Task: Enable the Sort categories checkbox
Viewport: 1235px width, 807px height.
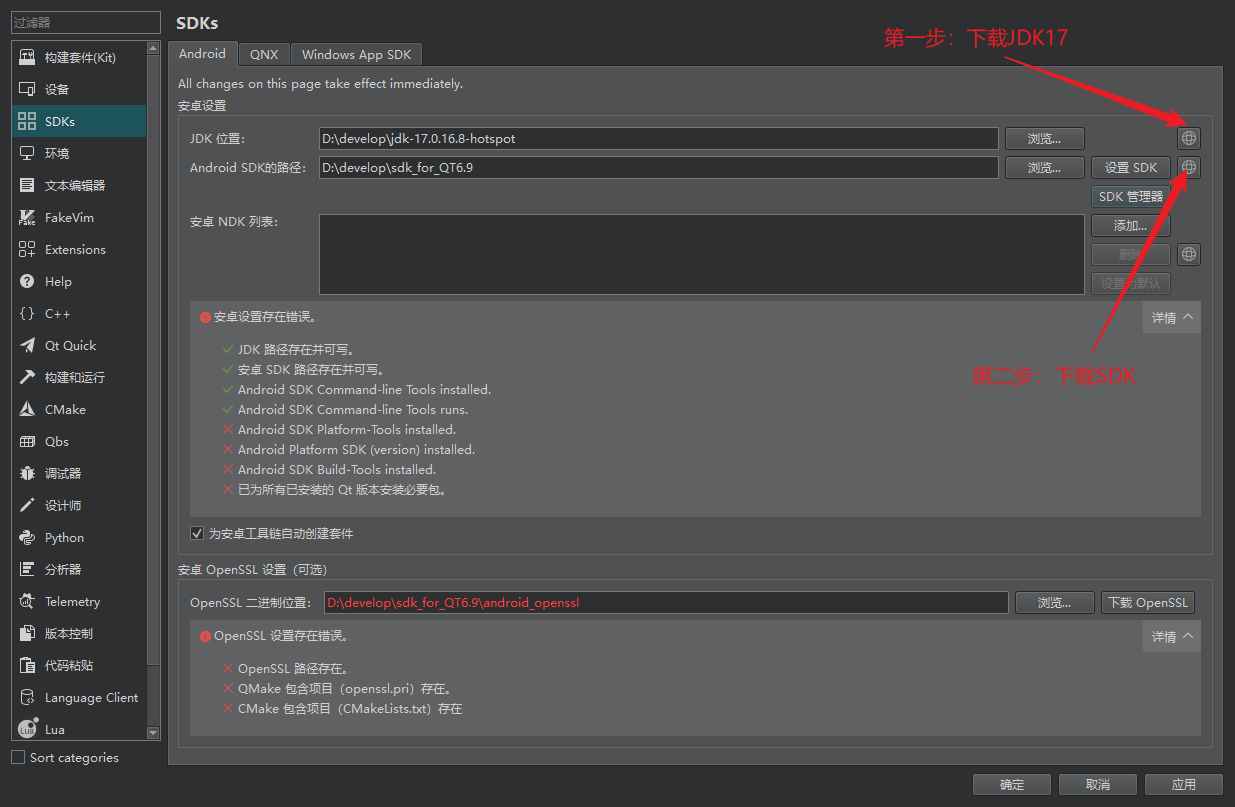Action: pos(18,757)
